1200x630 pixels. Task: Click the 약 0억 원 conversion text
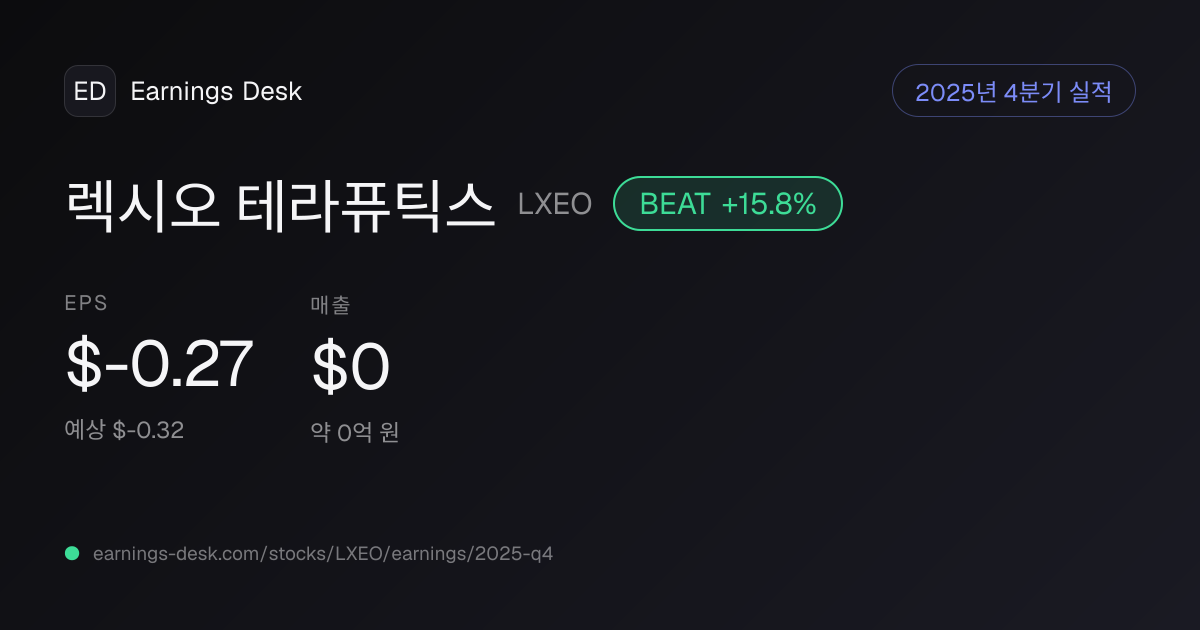355,432
